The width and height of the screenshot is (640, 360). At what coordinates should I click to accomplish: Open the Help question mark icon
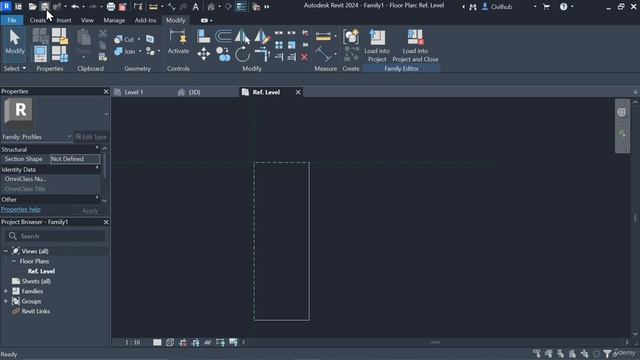pyautogui.click(x=563, y=7)
